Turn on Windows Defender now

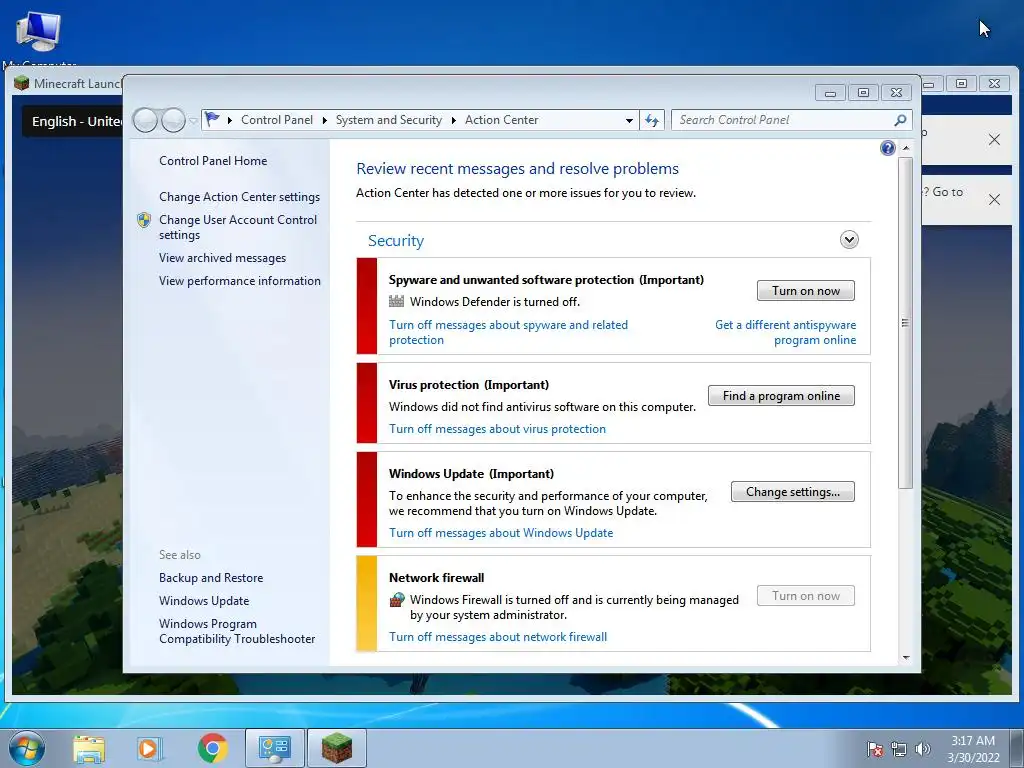[805, 291]
